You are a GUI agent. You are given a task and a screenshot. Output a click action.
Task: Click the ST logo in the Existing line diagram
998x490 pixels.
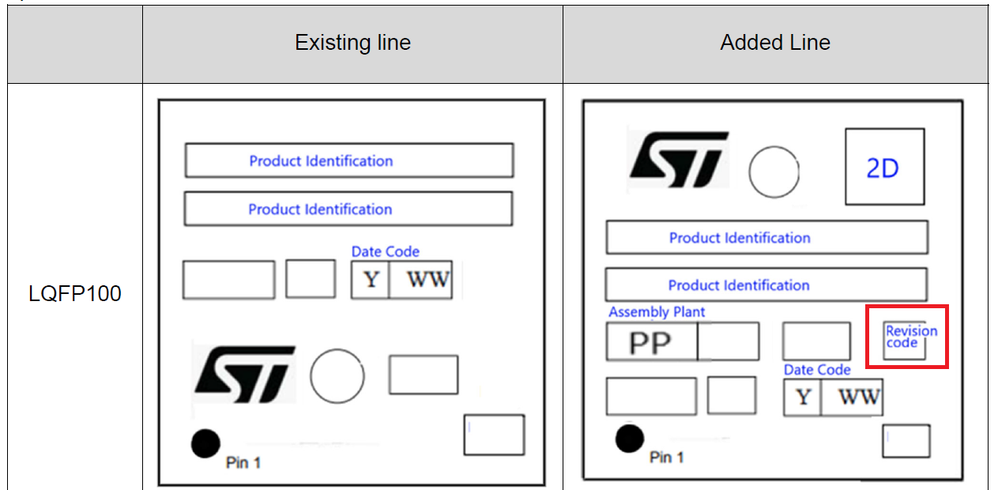pos(245,375)
